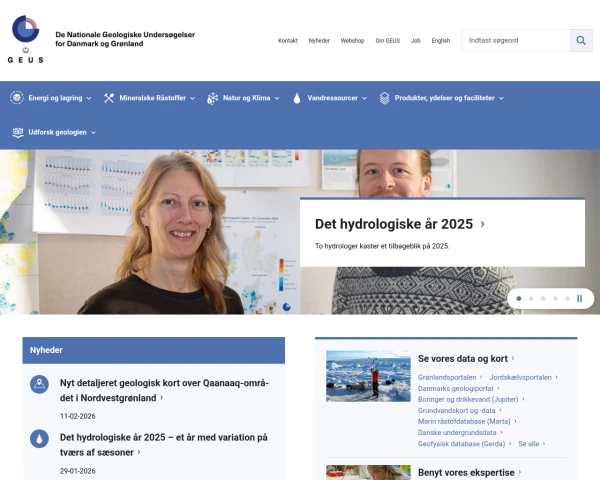The width and height of the screenshot is (600, 480).
Task: Click the GEUS logo in header
Action: tap(25, 39)
